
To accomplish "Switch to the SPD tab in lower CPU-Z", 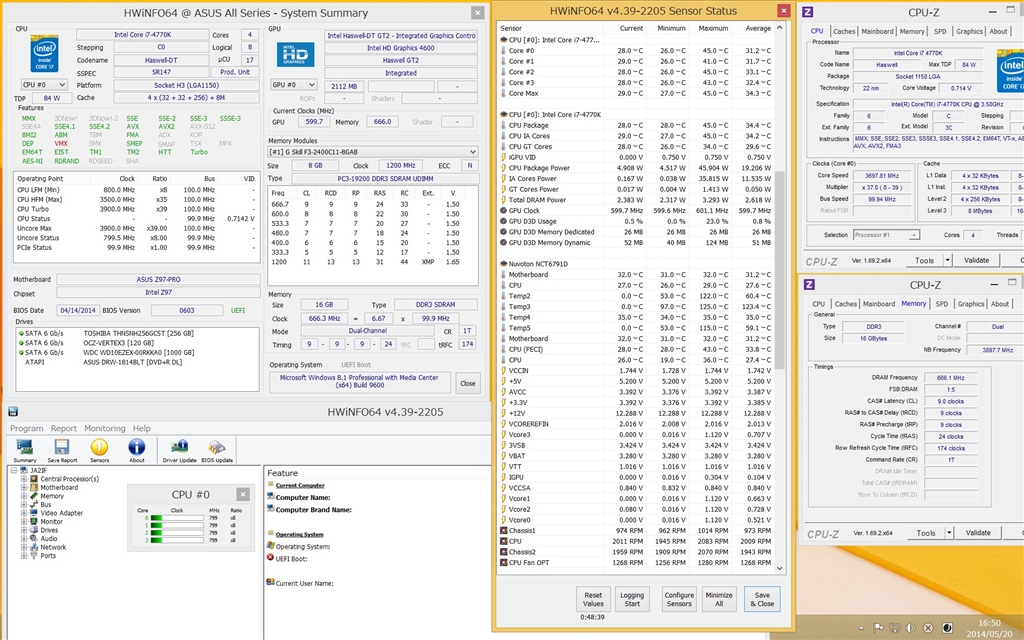I will pos(940,304).
